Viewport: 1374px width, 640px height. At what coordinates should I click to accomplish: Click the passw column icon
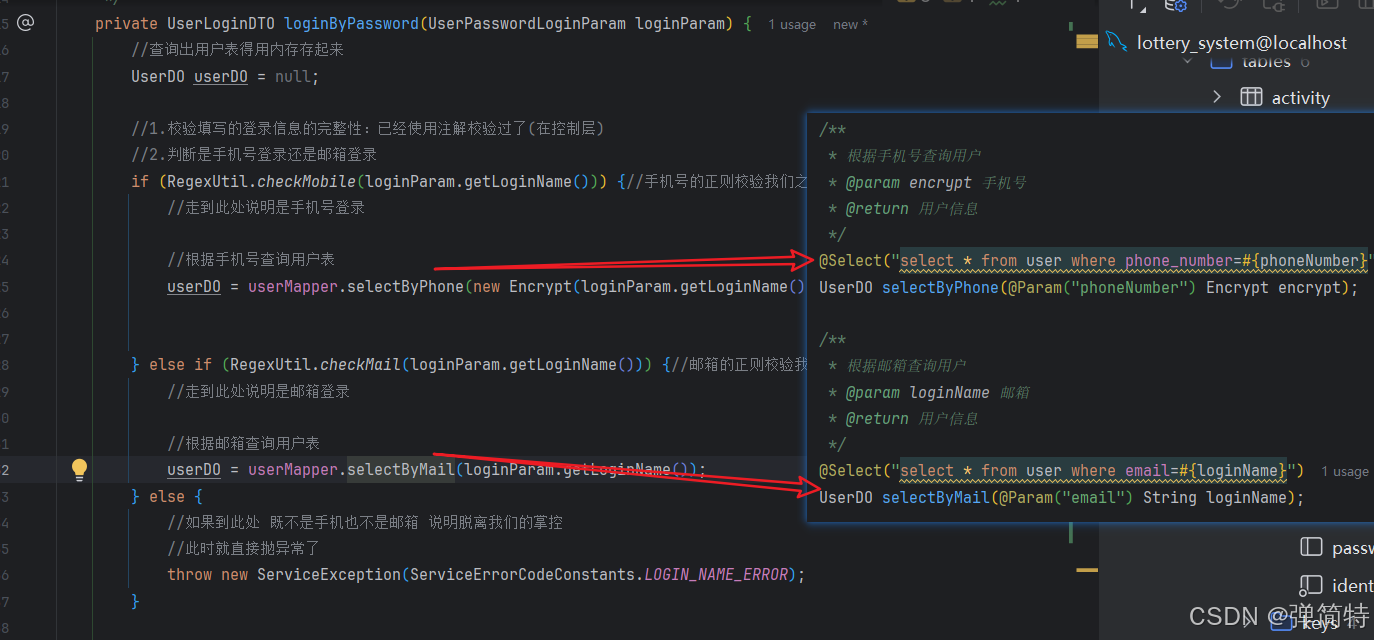tap(1311, 547)
